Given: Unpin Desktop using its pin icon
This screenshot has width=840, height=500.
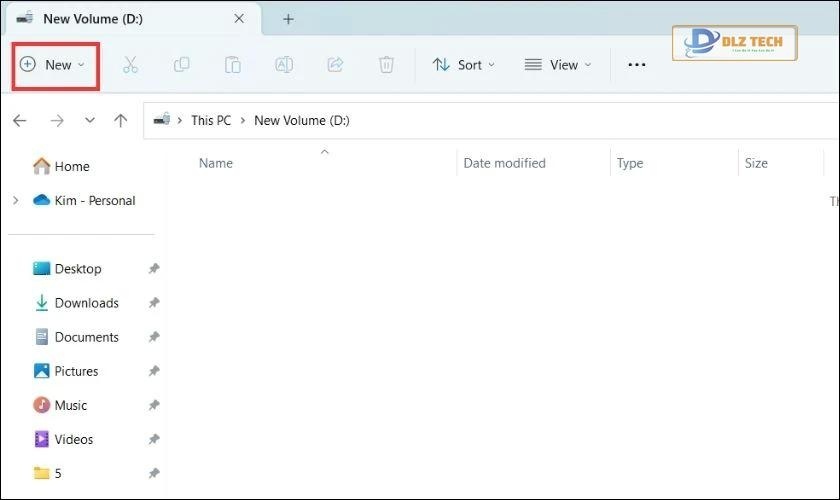Looking at the screenshot, I should [x=153, y=269].
